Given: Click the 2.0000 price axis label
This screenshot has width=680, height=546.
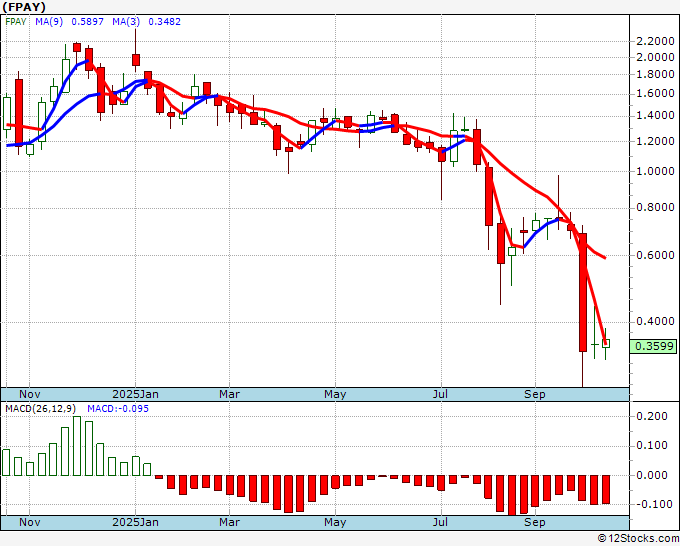Looking at the screenshot, I should click(x=655, y=57).
